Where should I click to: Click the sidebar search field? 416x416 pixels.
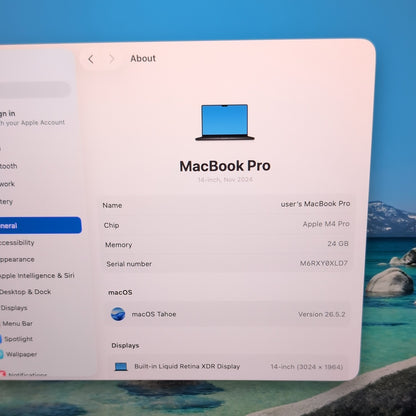click(35, 89)
